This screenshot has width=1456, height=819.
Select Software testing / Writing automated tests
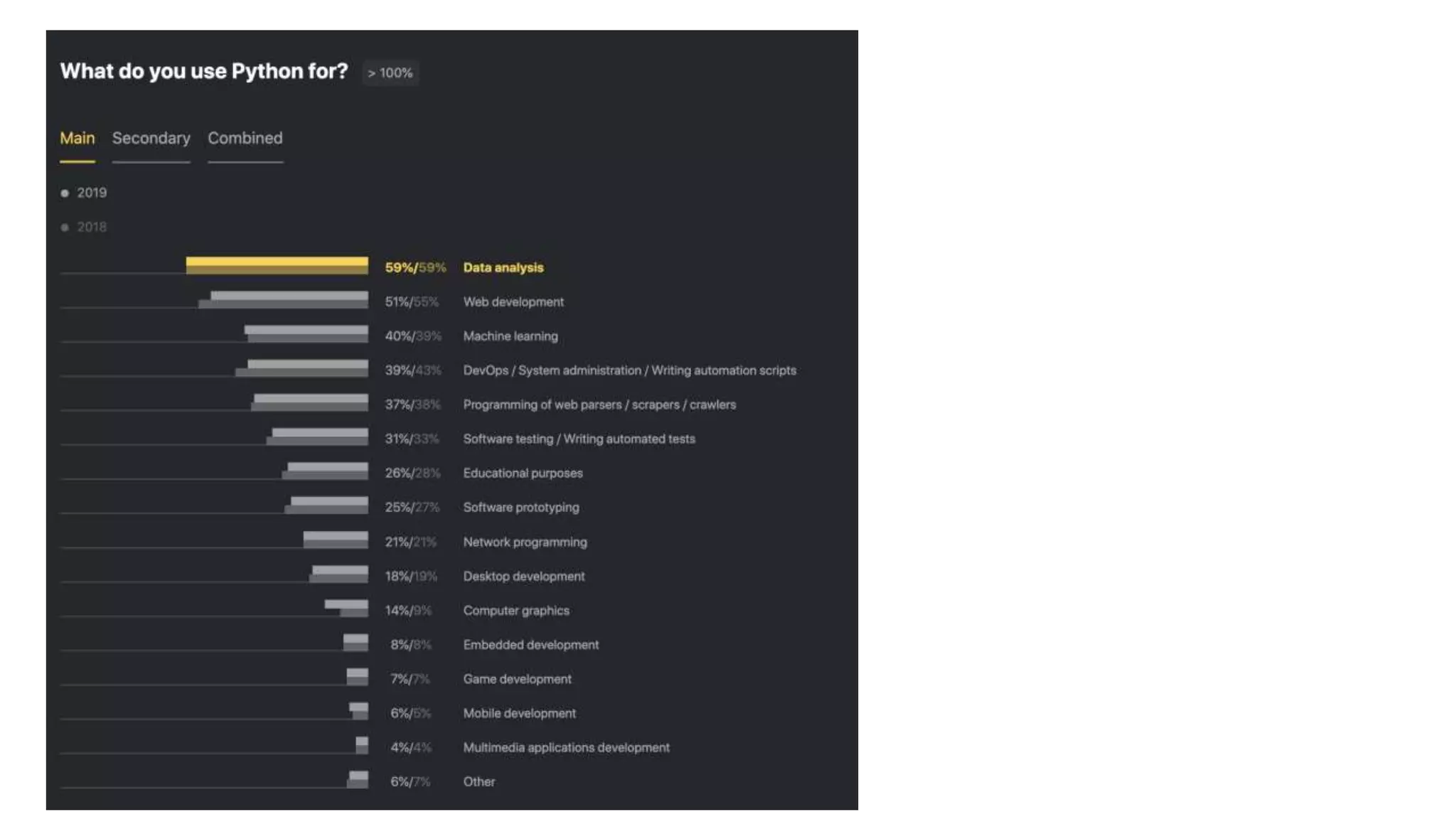tap(579, 439)
